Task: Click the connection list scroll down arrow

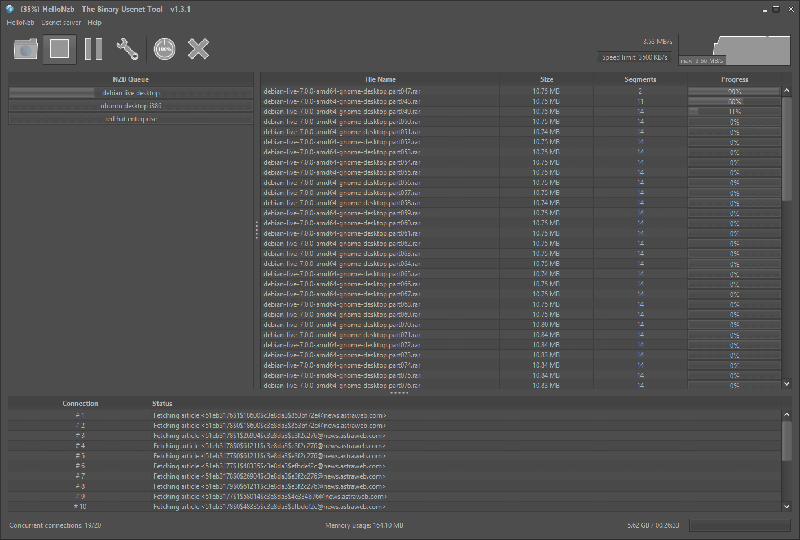Action: 786,506
